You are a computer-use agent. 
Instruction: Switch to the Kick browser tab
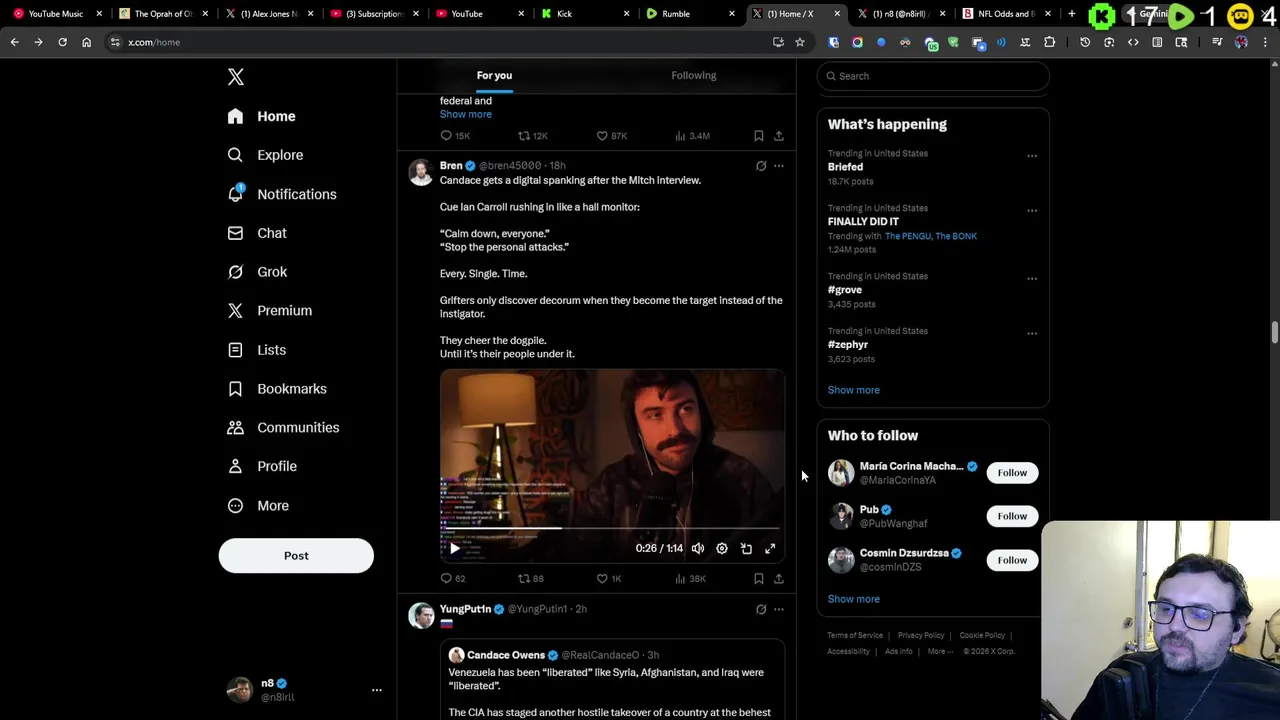(x=585, y=14)
